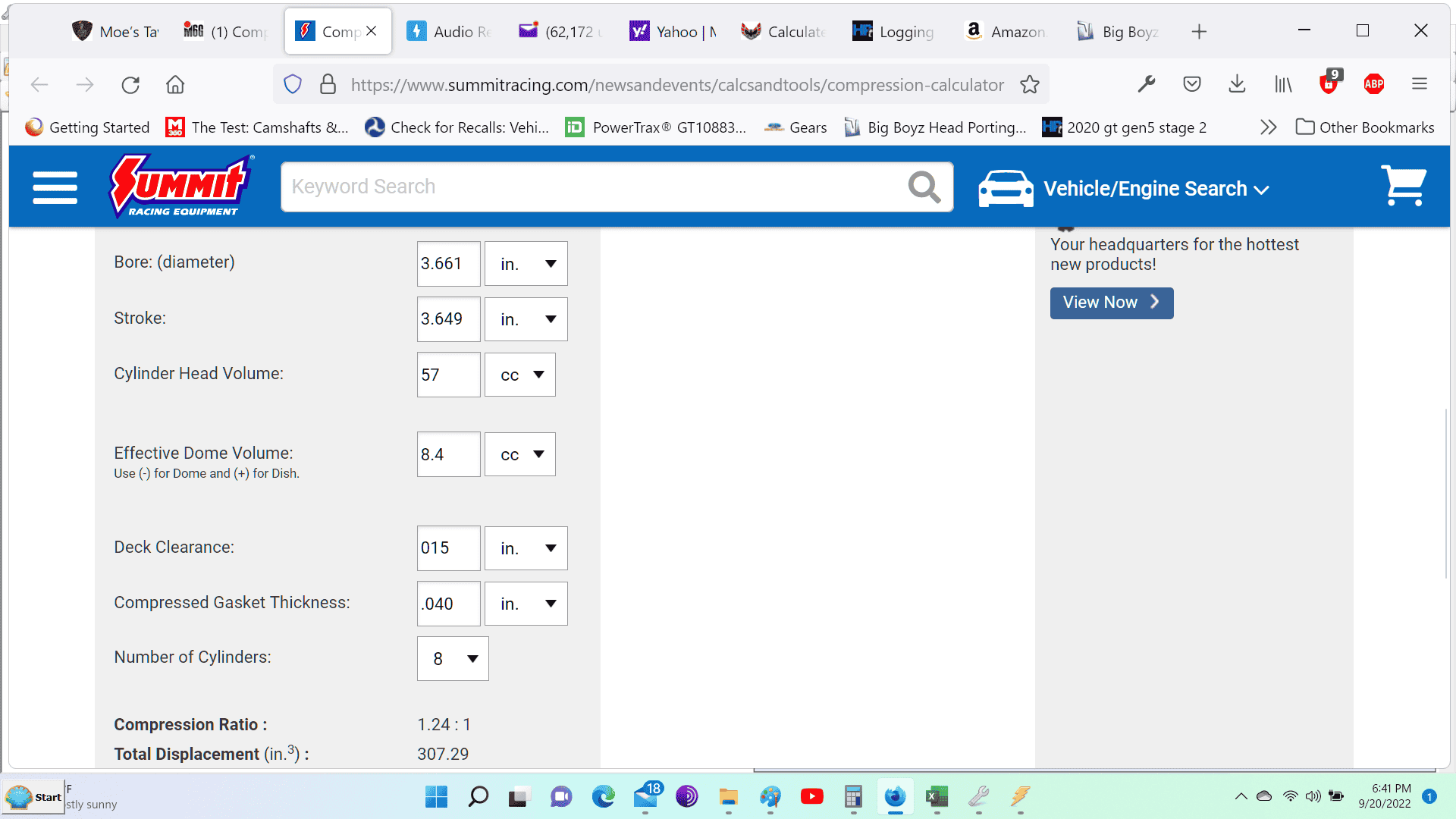1456x819 pixels.
Task: Click the keyword search magnifier icon
Action: (x=924, y=187)
